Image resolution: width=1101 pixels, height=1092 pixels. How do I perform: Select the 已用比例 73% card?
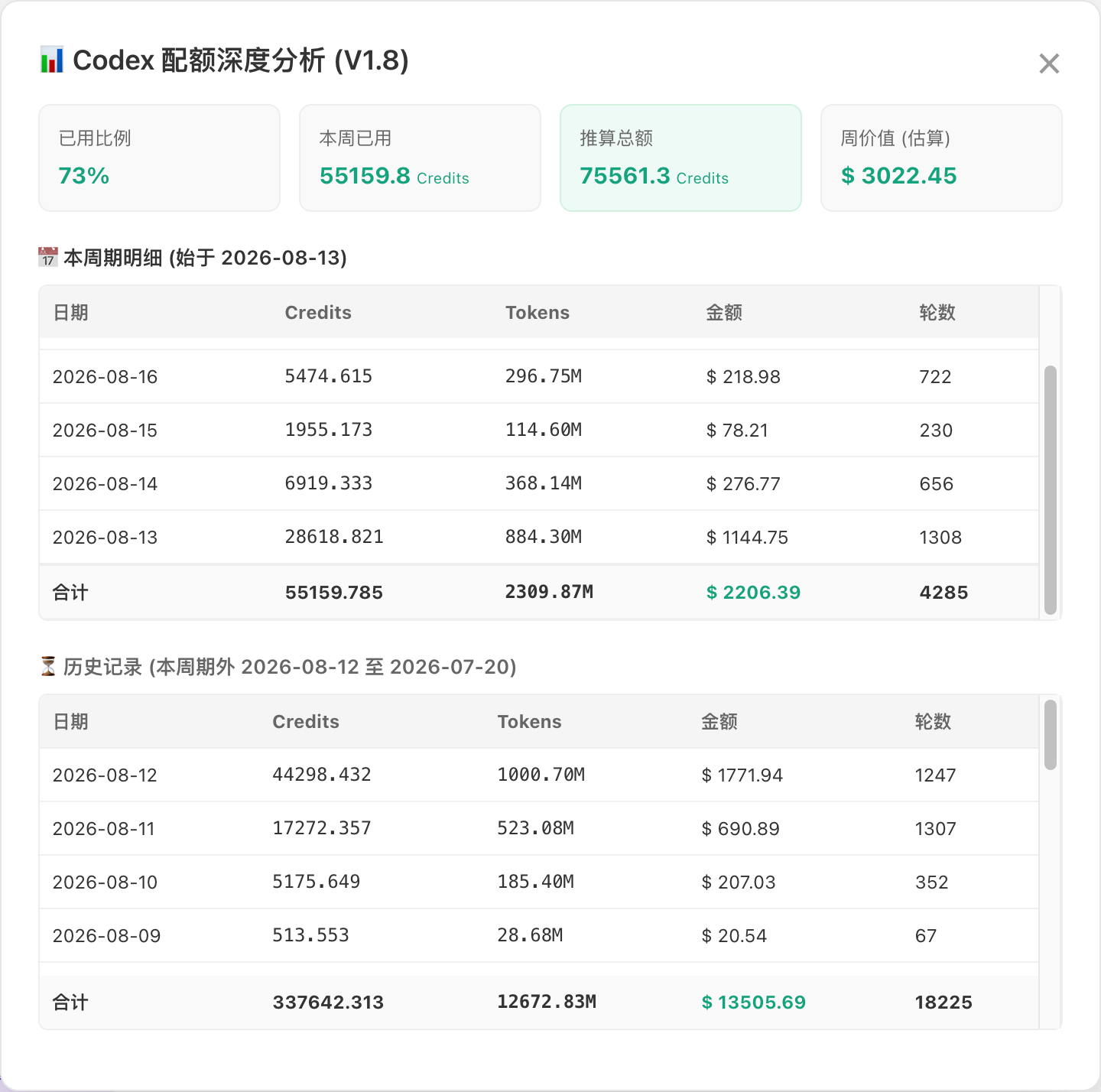point(159,158)
